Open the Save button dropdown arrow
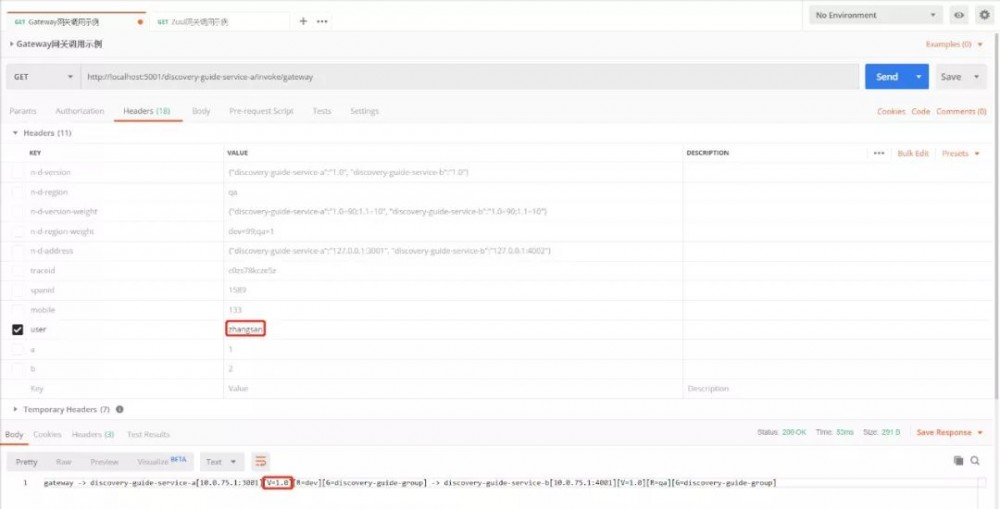The image size is (1000, 509). click(x=976, y=77)
